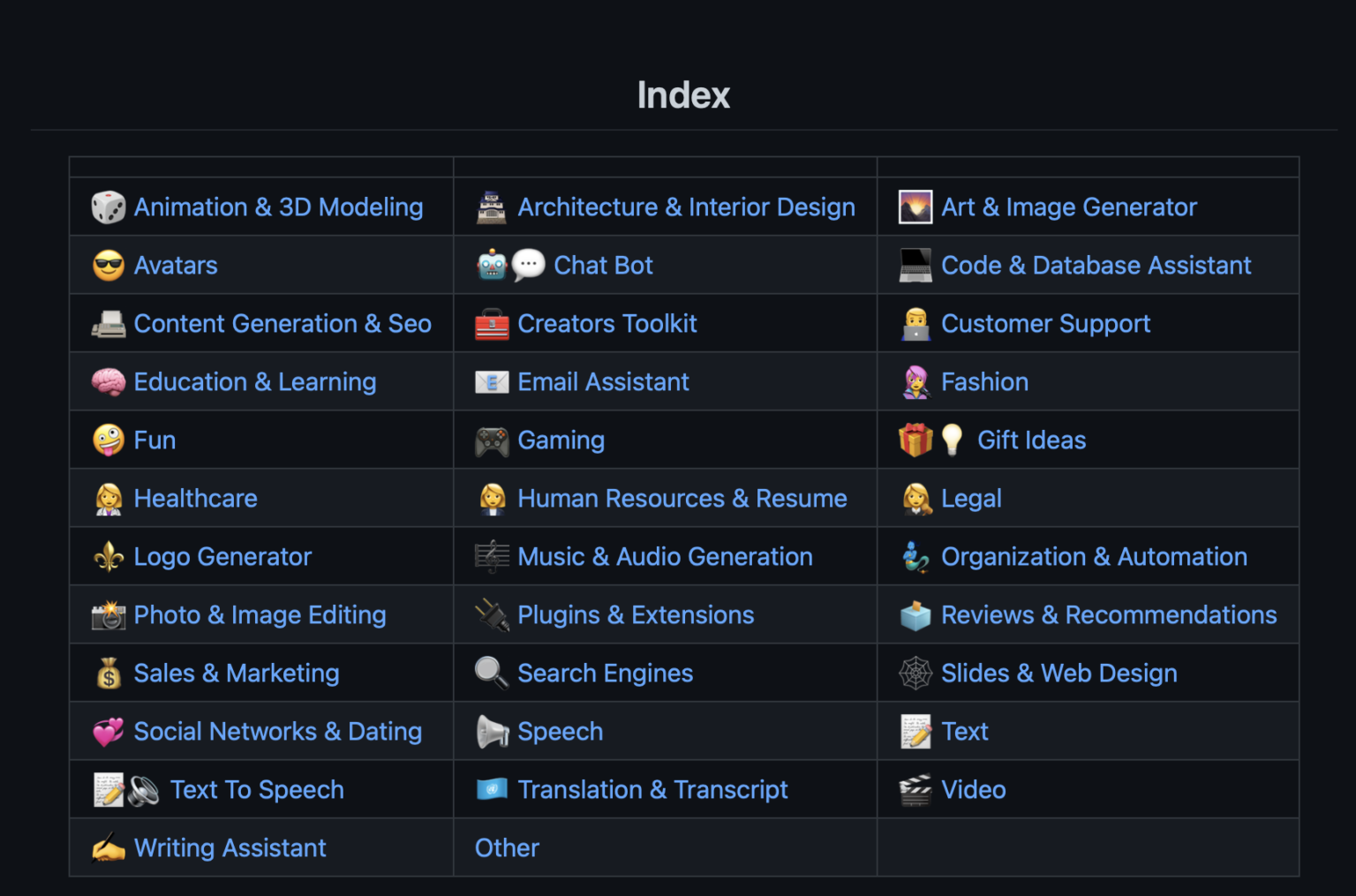Click the dice icon beside Animation & 3D Modeling
The width and height of the screenshot is (1356, 896).
pos(109,207)
